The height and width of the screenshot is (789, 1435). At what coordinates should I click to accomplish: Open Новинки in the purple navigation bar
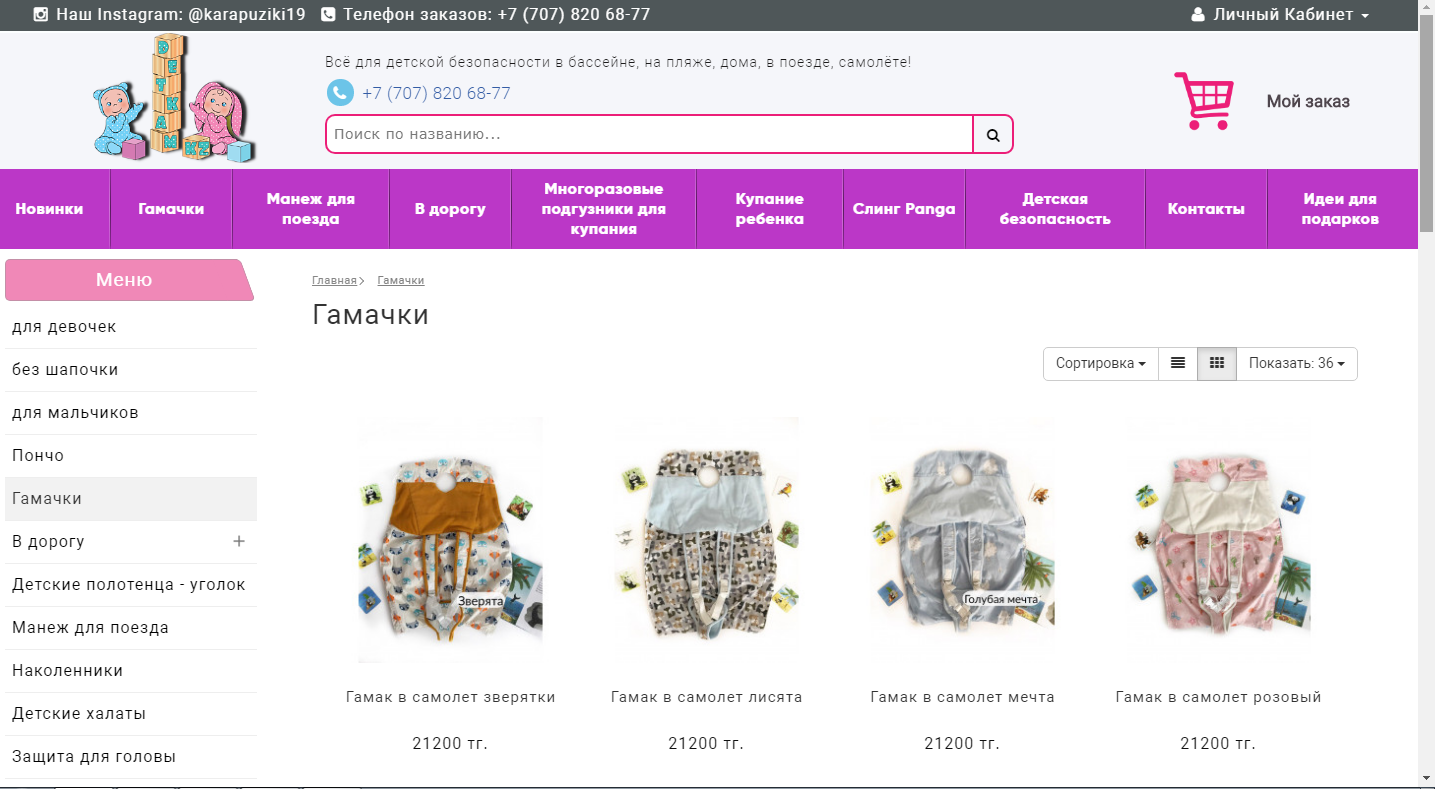(x=49, y=209)
